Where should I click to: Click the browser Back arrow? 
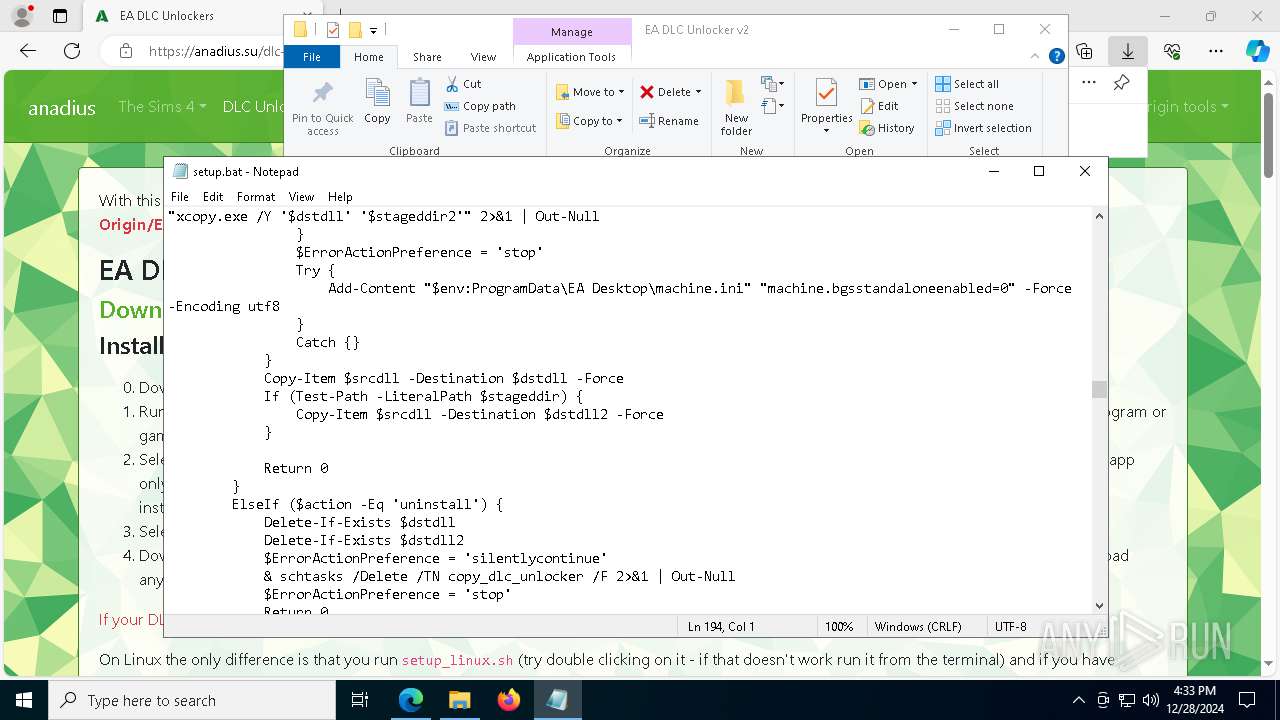tap(28, 51)
